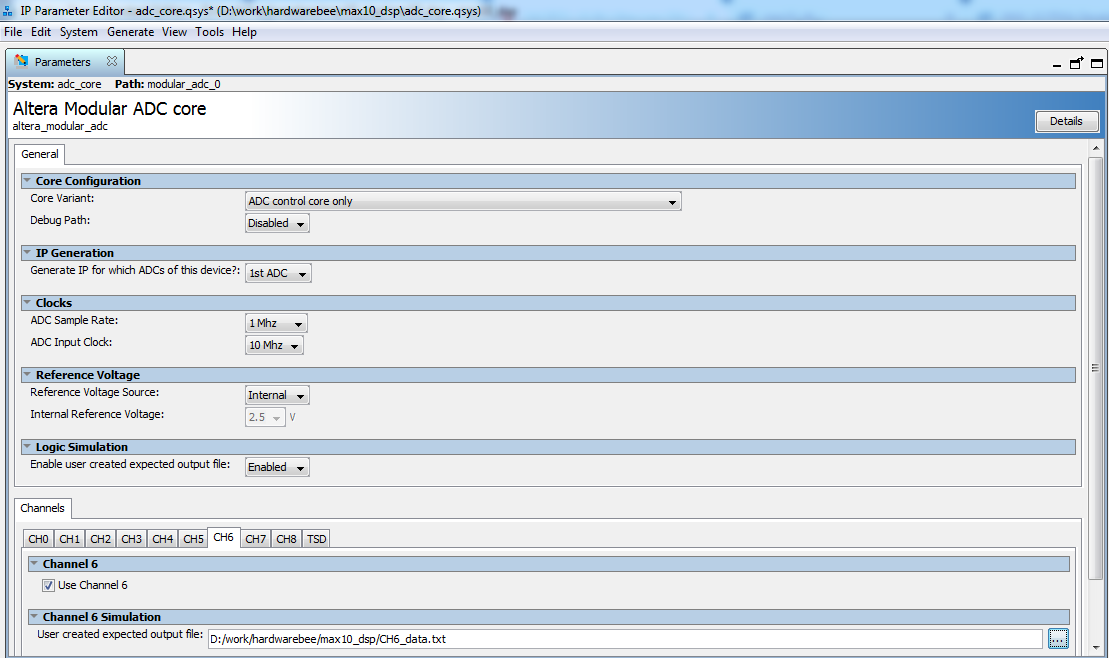Click the Path: modular_adc_0 text

click(x=168, y=84)
